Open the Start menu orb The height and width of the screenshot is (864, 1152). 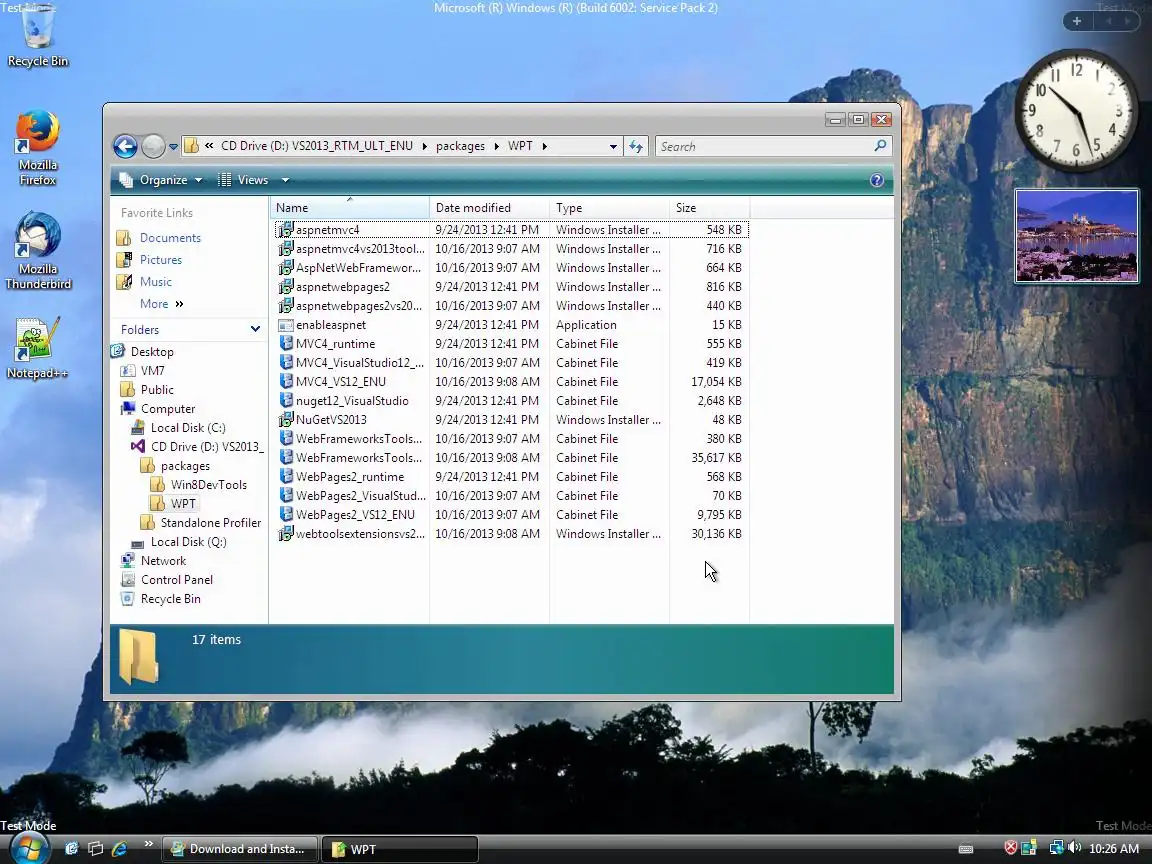tap(29, 849)
